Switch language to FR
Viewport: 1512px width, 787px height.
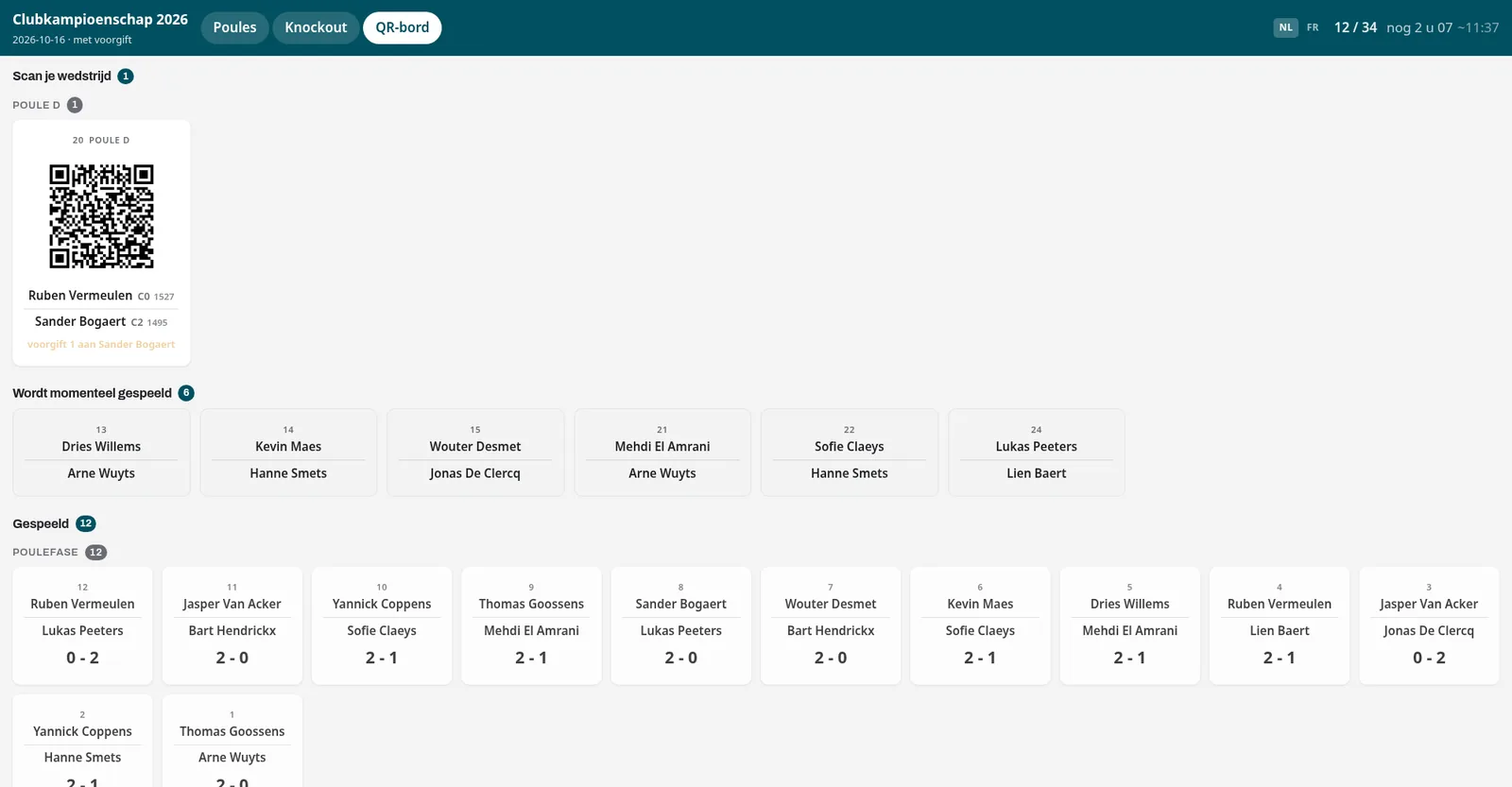click(x=1313, y=27)
